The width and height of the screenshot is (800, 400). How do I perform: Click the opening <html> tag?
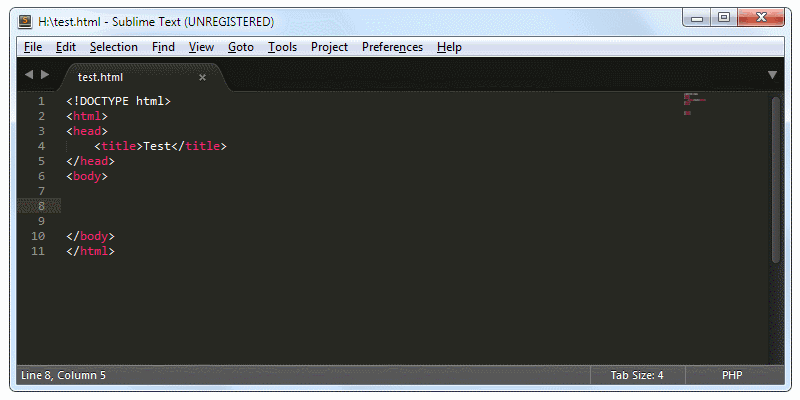[87, 116]
